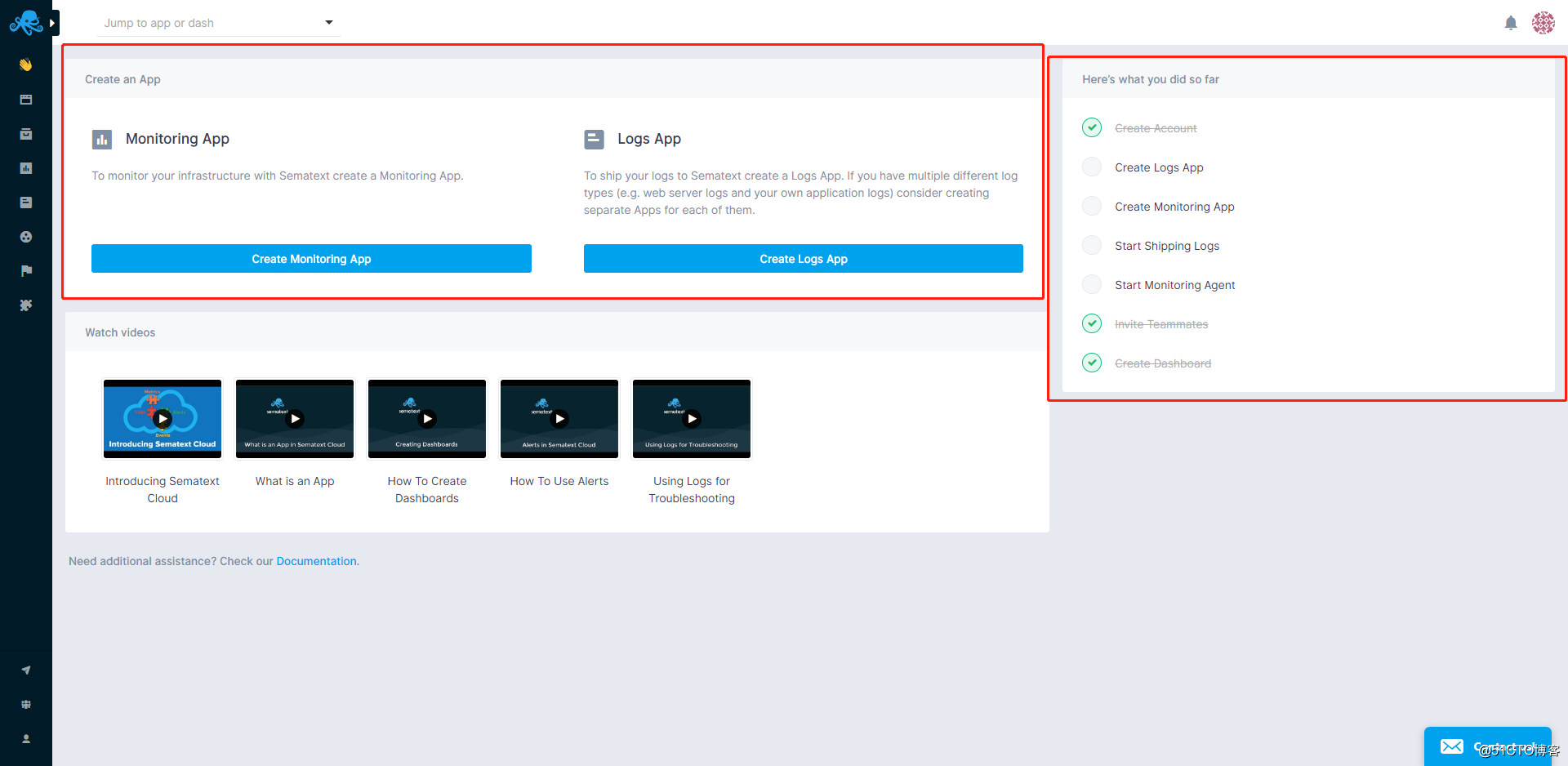
Task: Click the Invite Teammates completed checkmark
Action: tap(1092, 323)
